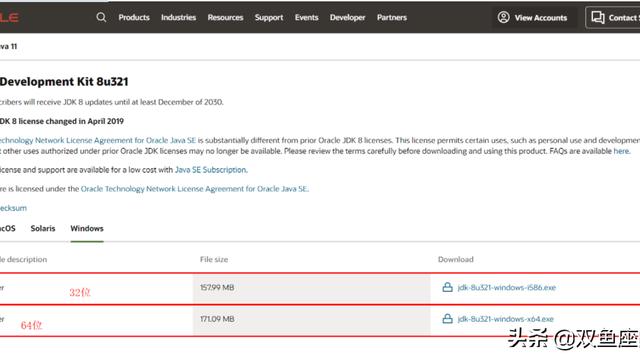
Task: Download jdk-8u321-windows-i586.exe
Action: pos(507,287)
